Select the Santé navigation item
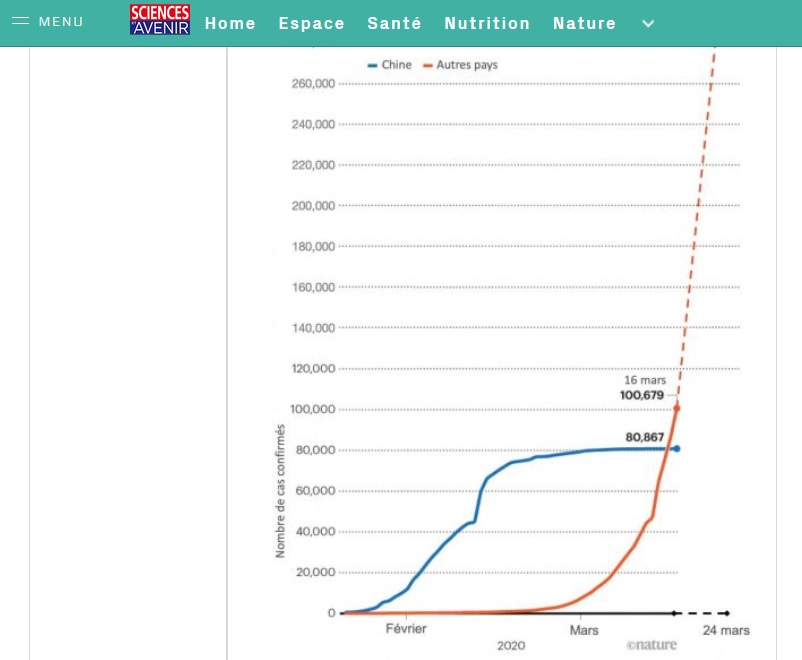The width and height of the screenshot is (802, 660). 394,23
